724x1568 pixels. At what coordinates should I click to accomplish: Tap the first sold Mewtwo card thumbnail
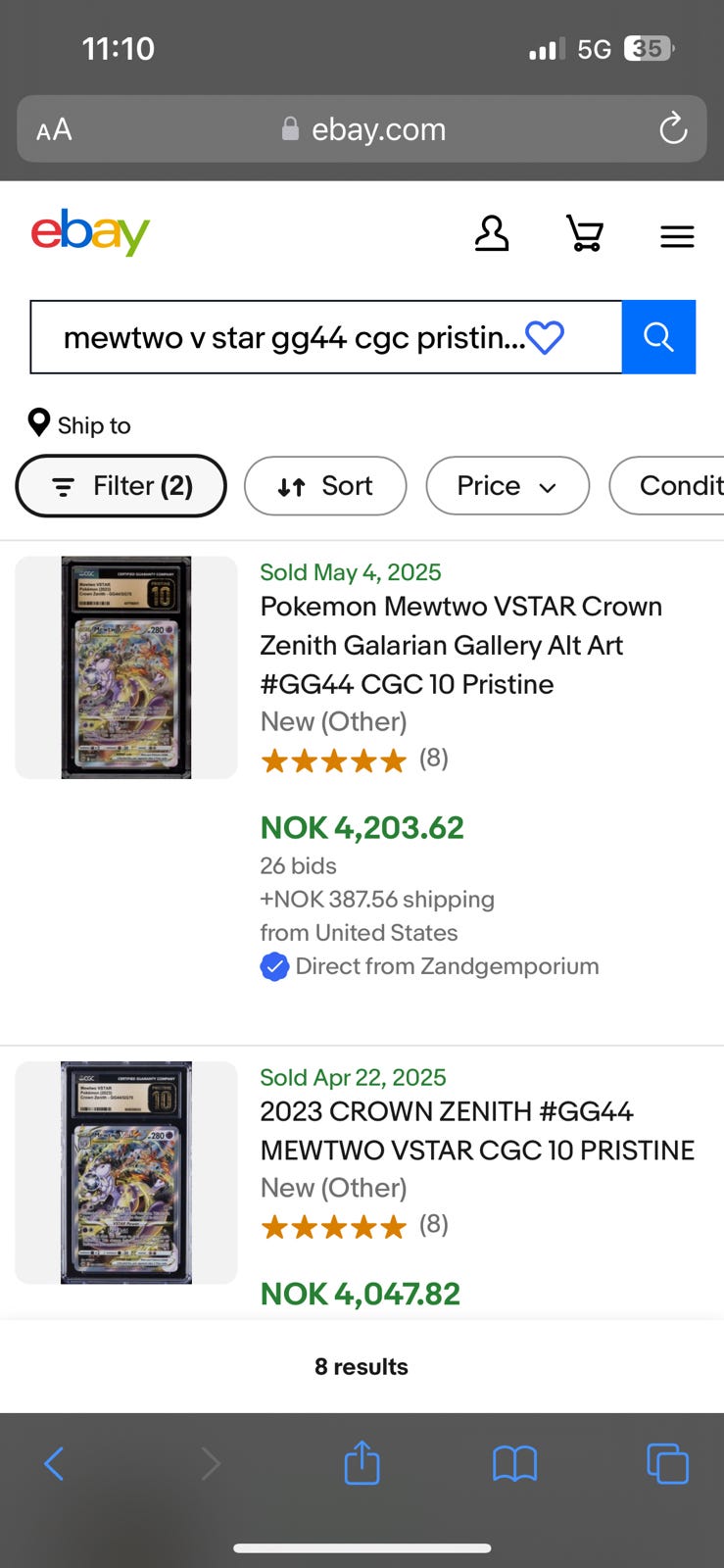[126, 667]
